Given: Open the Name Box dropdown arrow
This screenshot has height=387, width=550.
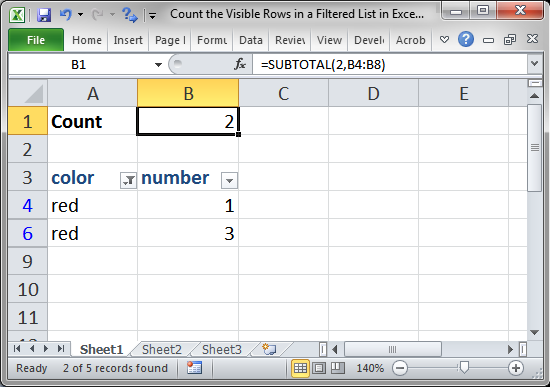Looking at the screenshot, I should 158,65.
